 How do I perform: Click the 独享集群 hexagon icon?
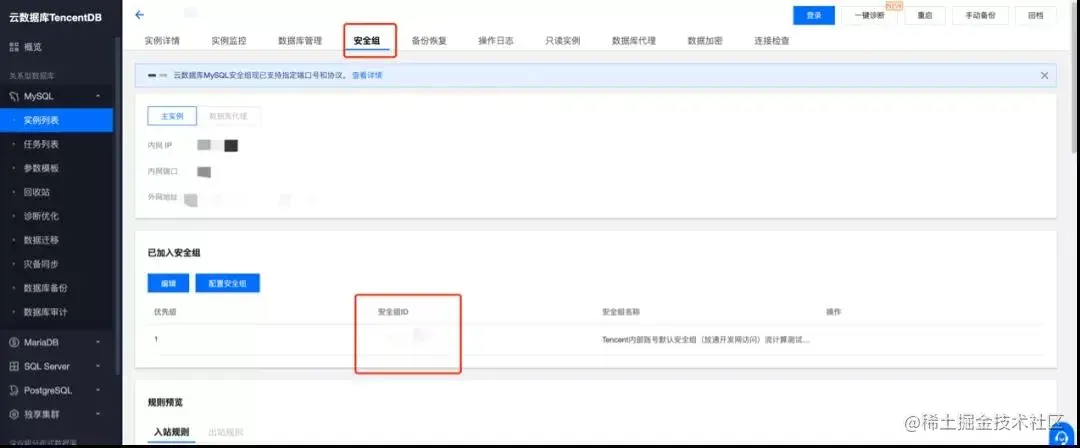(x=14, y=414)
